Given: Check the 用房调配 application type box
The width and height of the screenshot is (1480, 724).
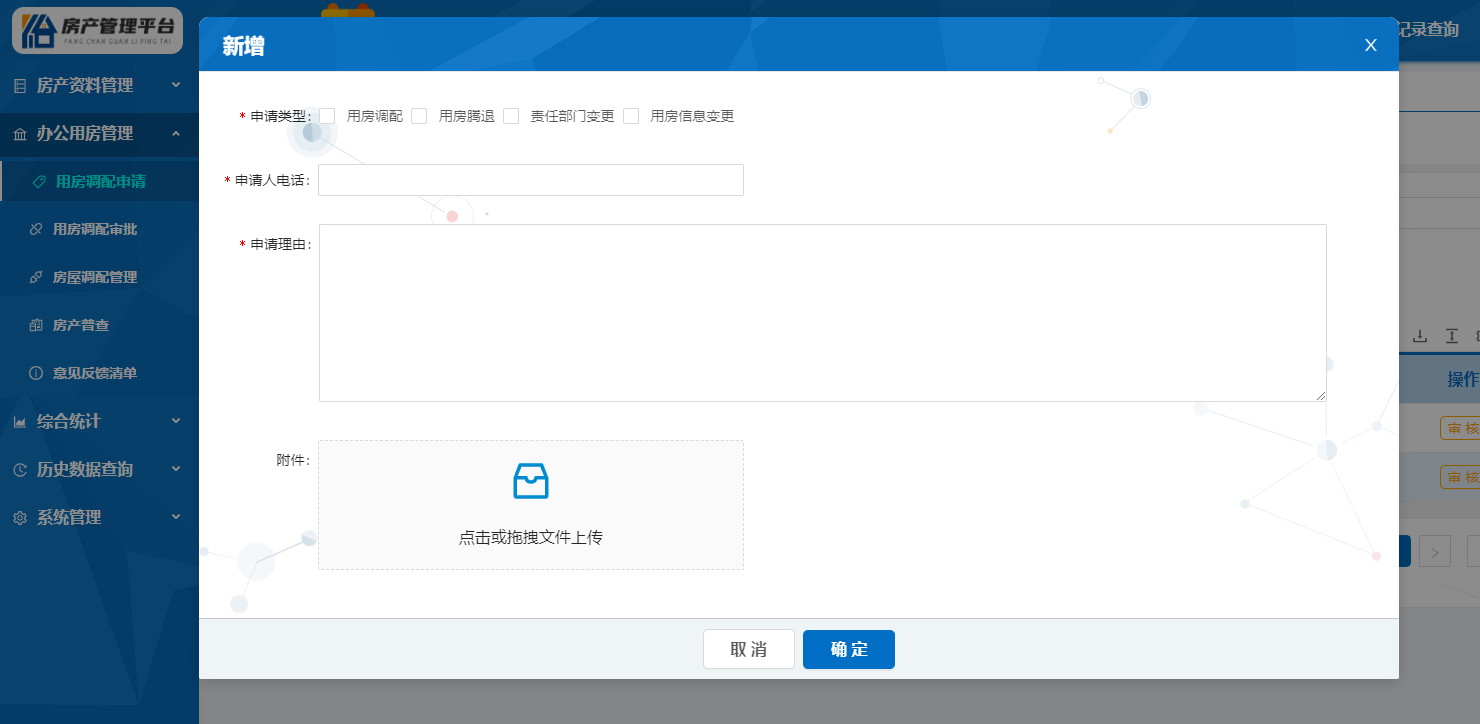Looking at the screenshot, I should (327, 116).
